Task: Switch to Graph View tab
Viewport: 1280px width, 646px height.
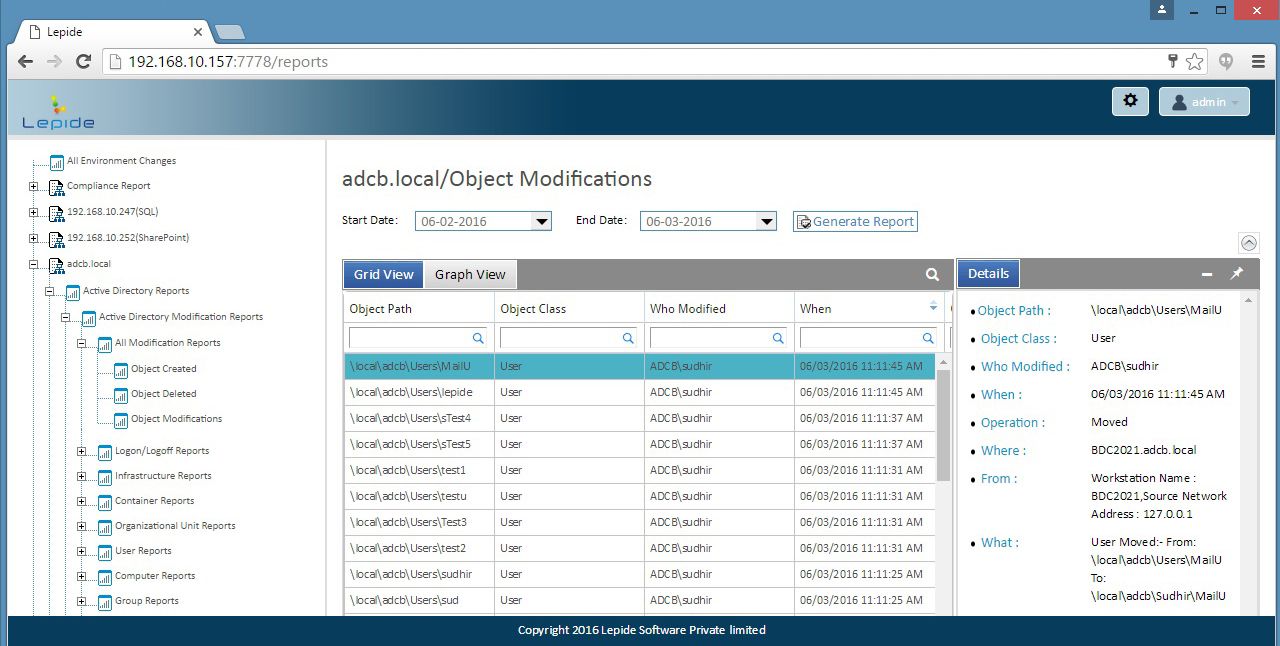Action: click(470, 274)
